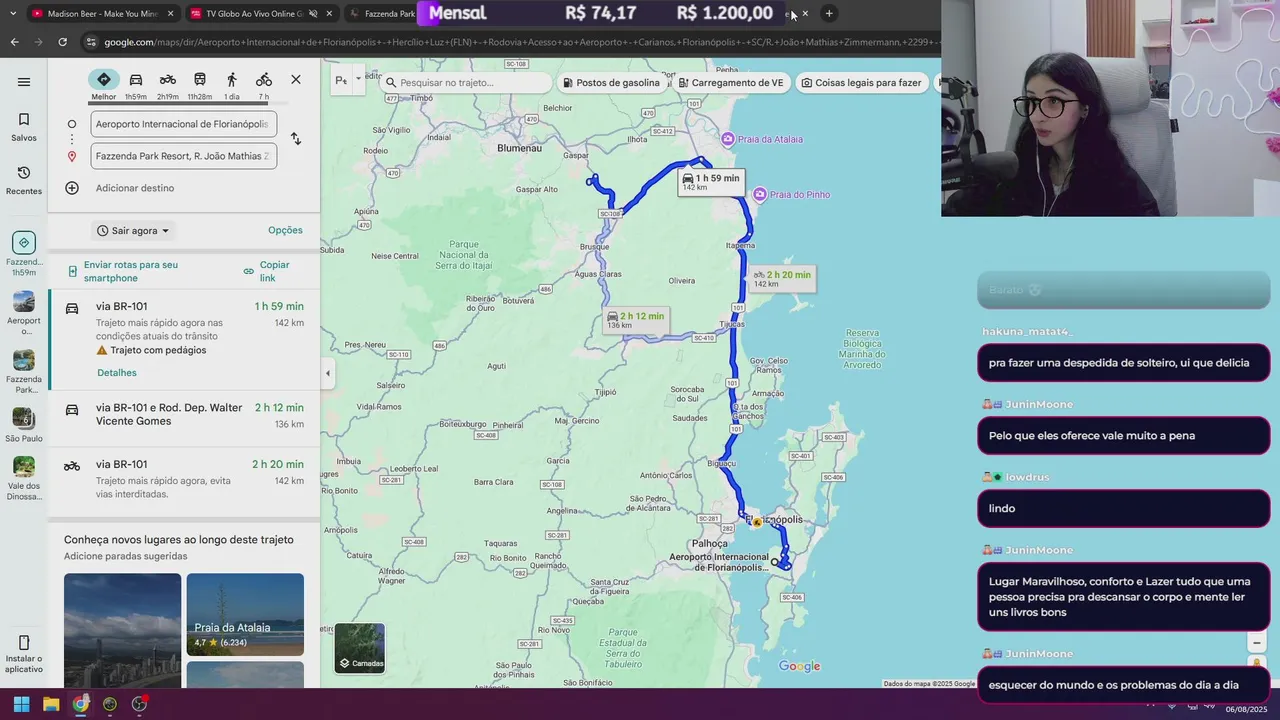The width and height of the screenshot is (1280, 720).
Task: Swap origin and destination arrows
Action: [296, 139]
